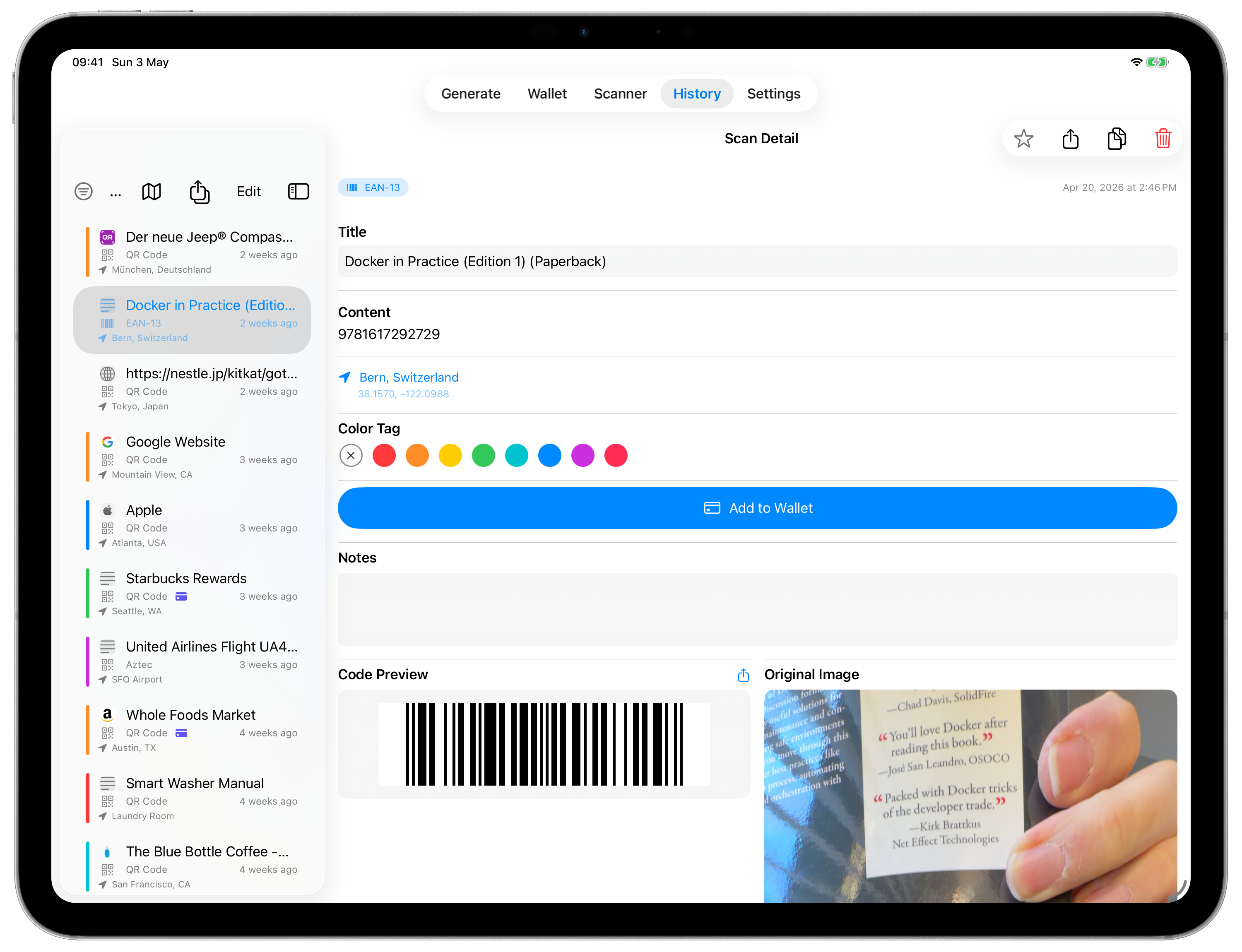
Task: Export history with the sidebar share icon
Action: click(x=200, y=192)
